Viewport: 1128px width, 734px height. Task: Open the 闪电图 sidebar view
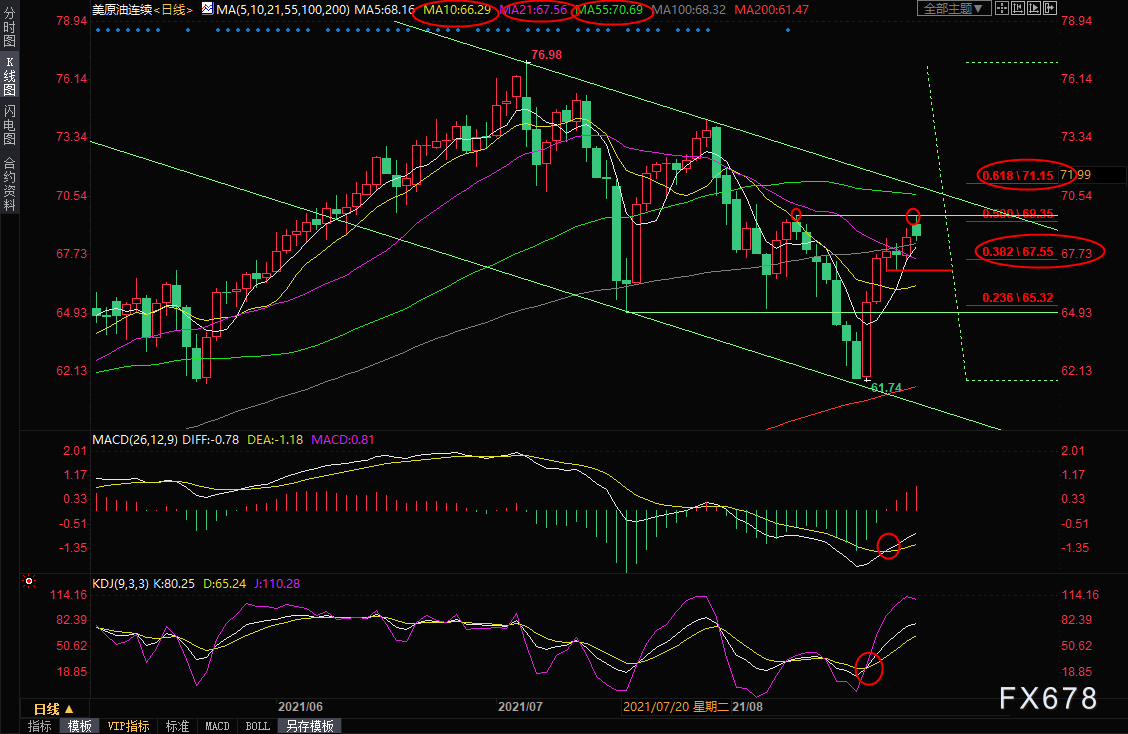point(9,124)
